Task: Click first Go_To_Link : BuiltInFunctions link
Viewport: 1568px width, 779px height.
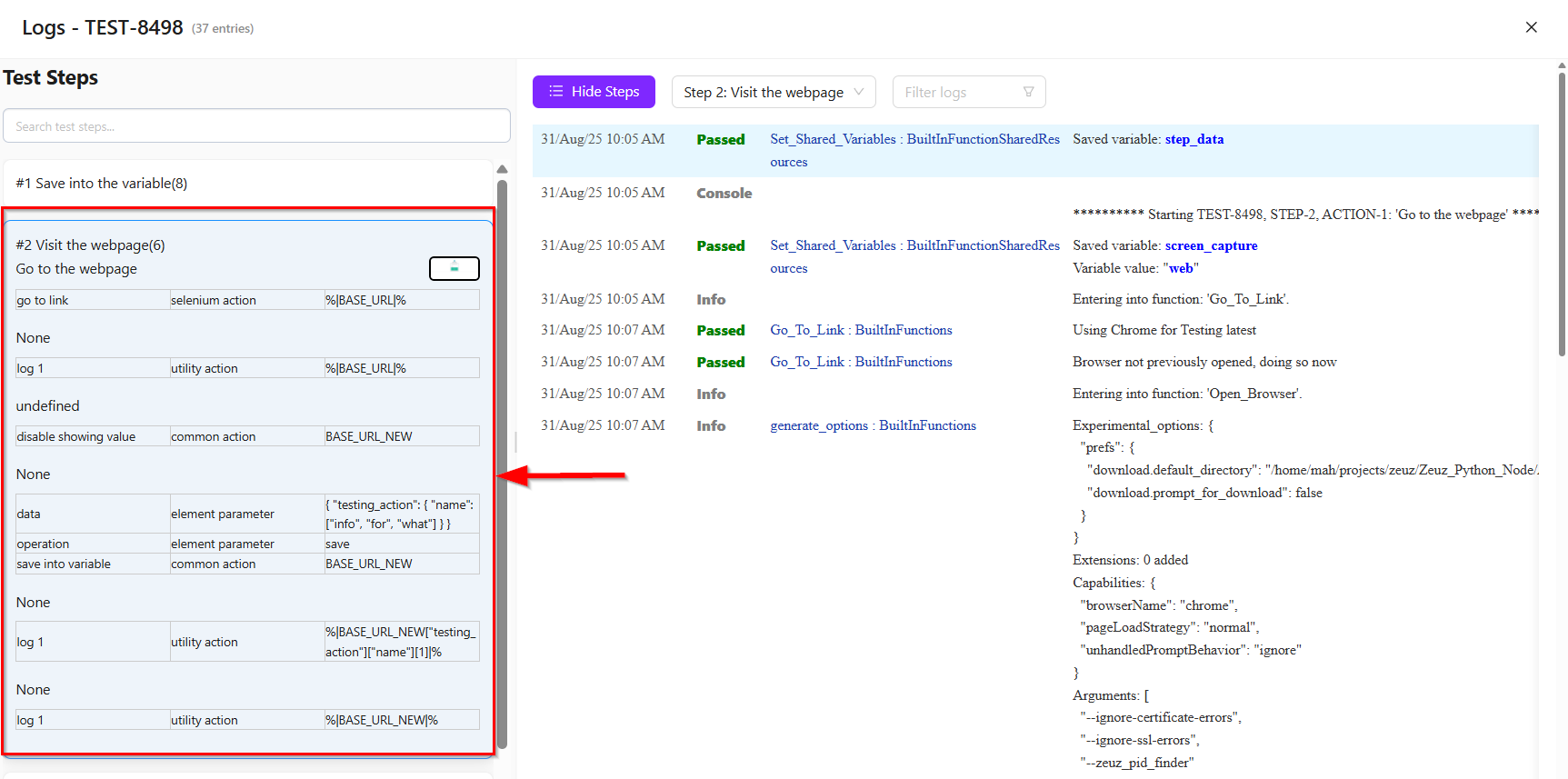Action: 861,330
